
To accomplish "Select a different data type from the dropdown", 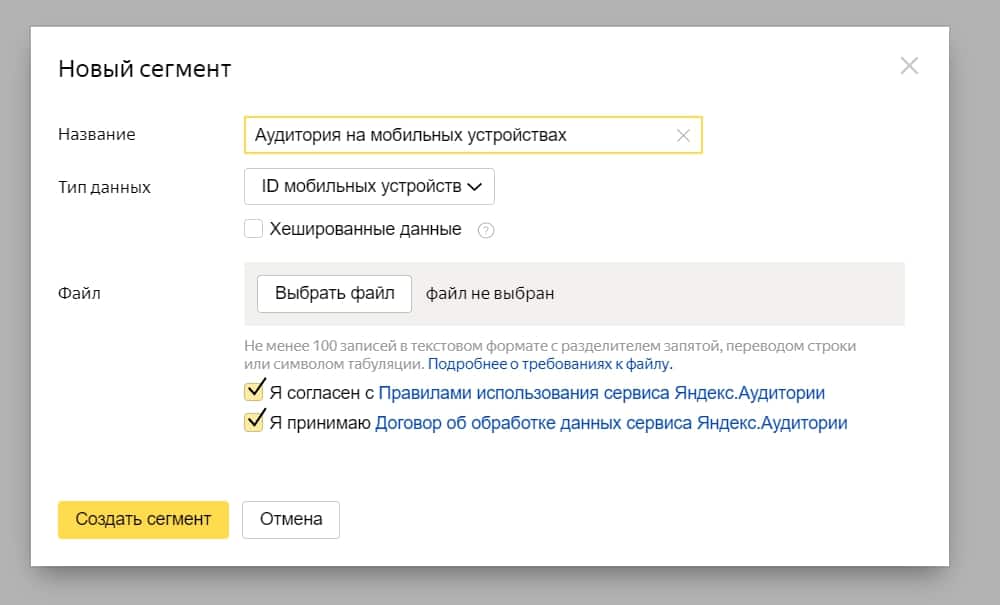I will pyautogui.click(x=368, y=186).
